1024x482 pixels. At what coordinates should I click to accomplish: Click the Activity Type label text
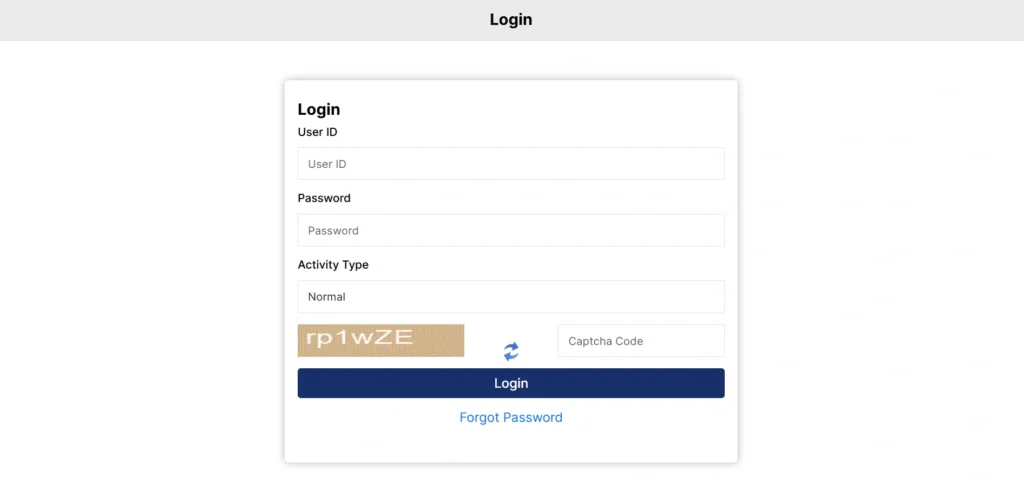pyautogui.click(x=333, y=265)
